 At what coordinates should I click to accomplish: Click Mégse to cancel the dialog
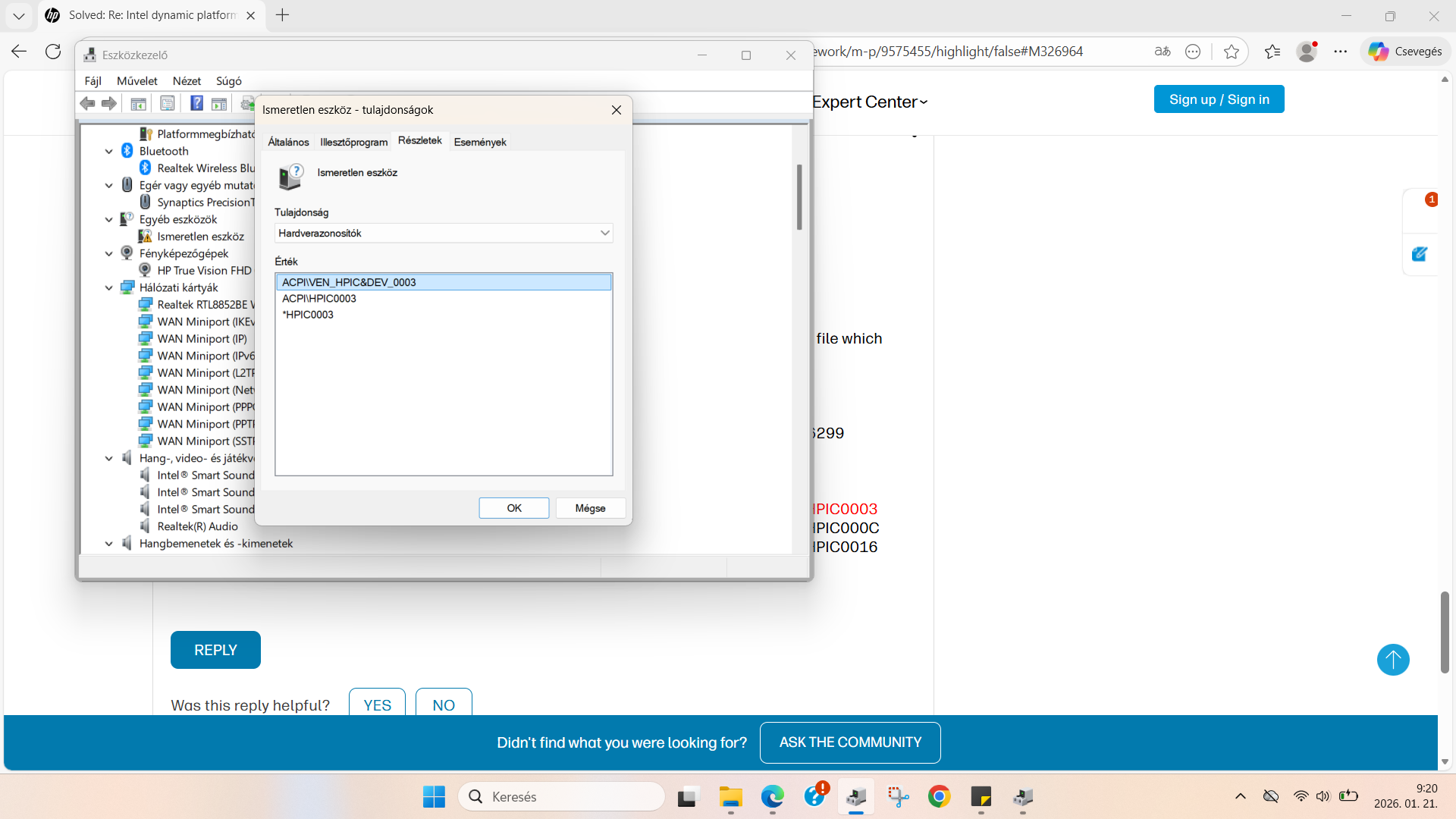coord(591,508)
